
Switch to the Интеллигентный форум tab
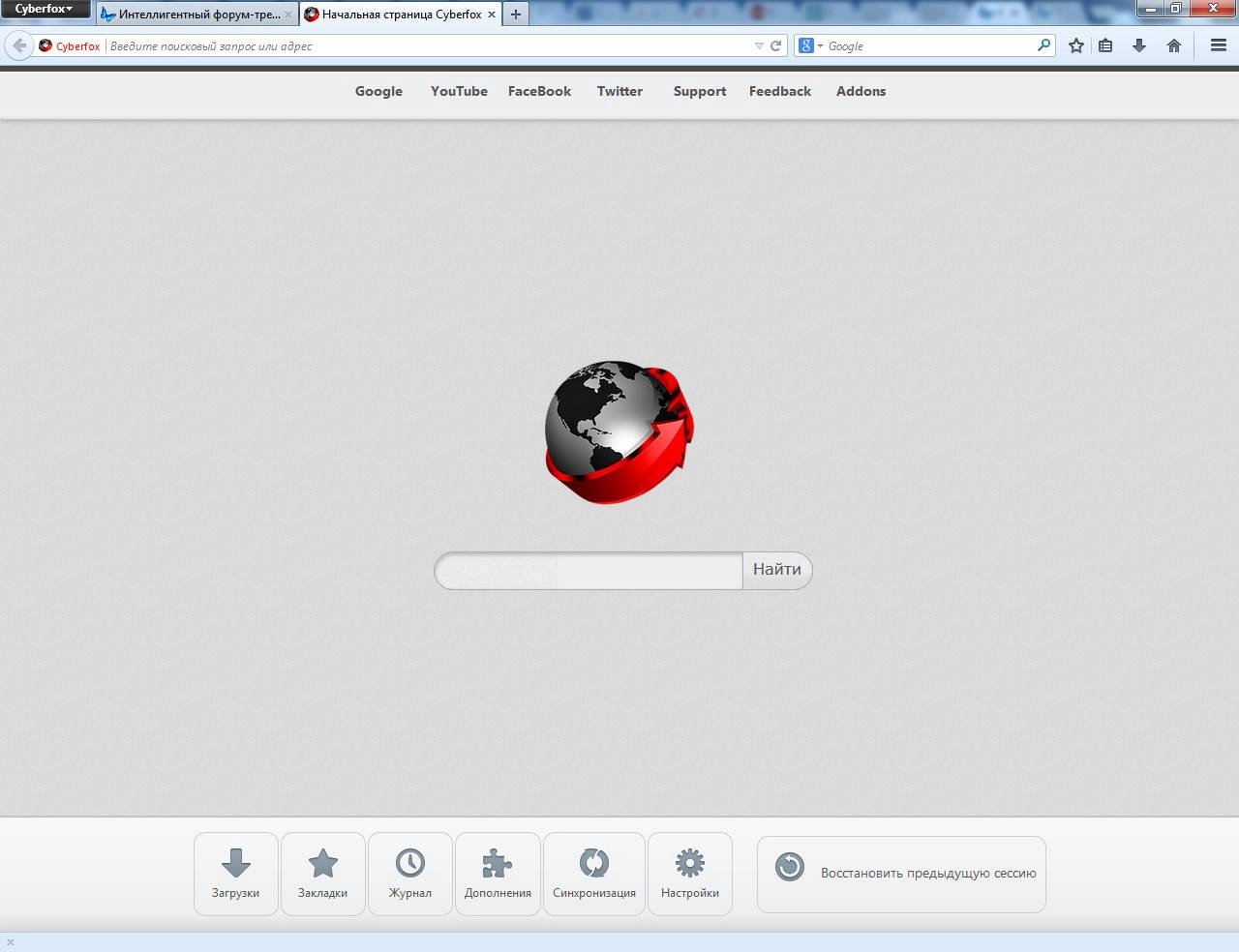click(x=196, y=15)
